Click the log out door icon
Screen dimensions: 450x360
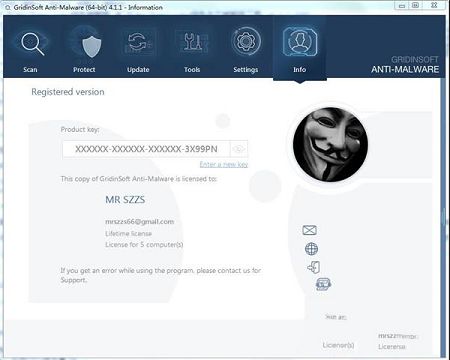coord(314,267)
